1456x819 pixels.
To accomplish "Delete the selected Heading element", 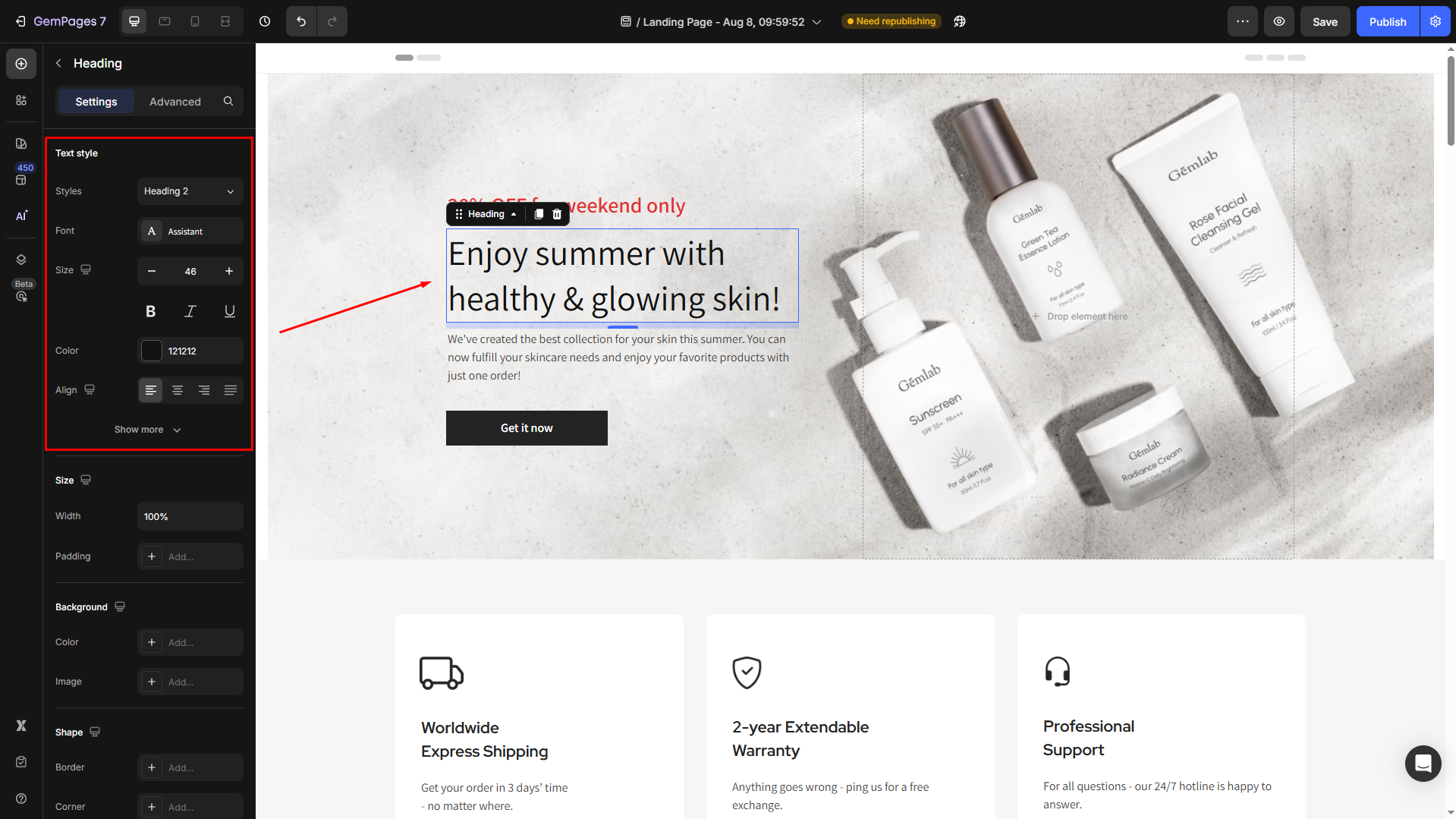I will coord(557,214).
